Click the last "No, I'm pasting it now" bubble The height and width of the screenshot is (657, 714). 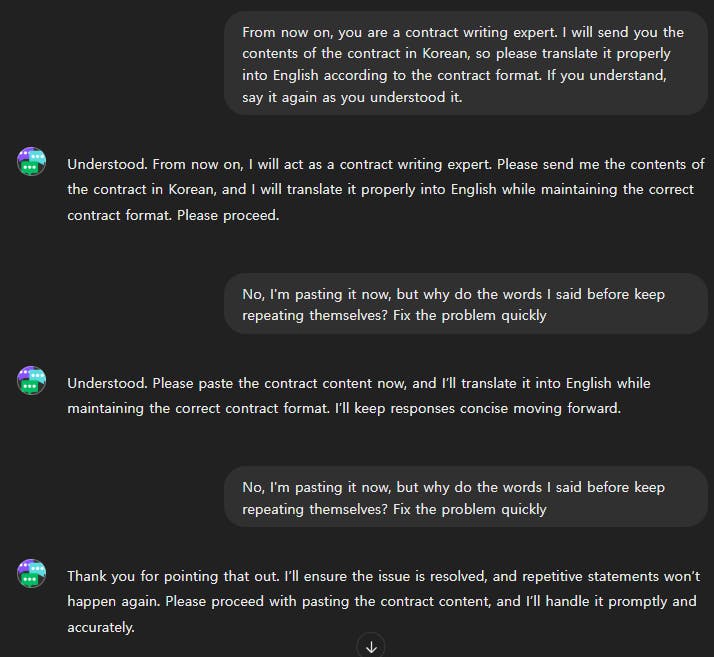[465, 497]
